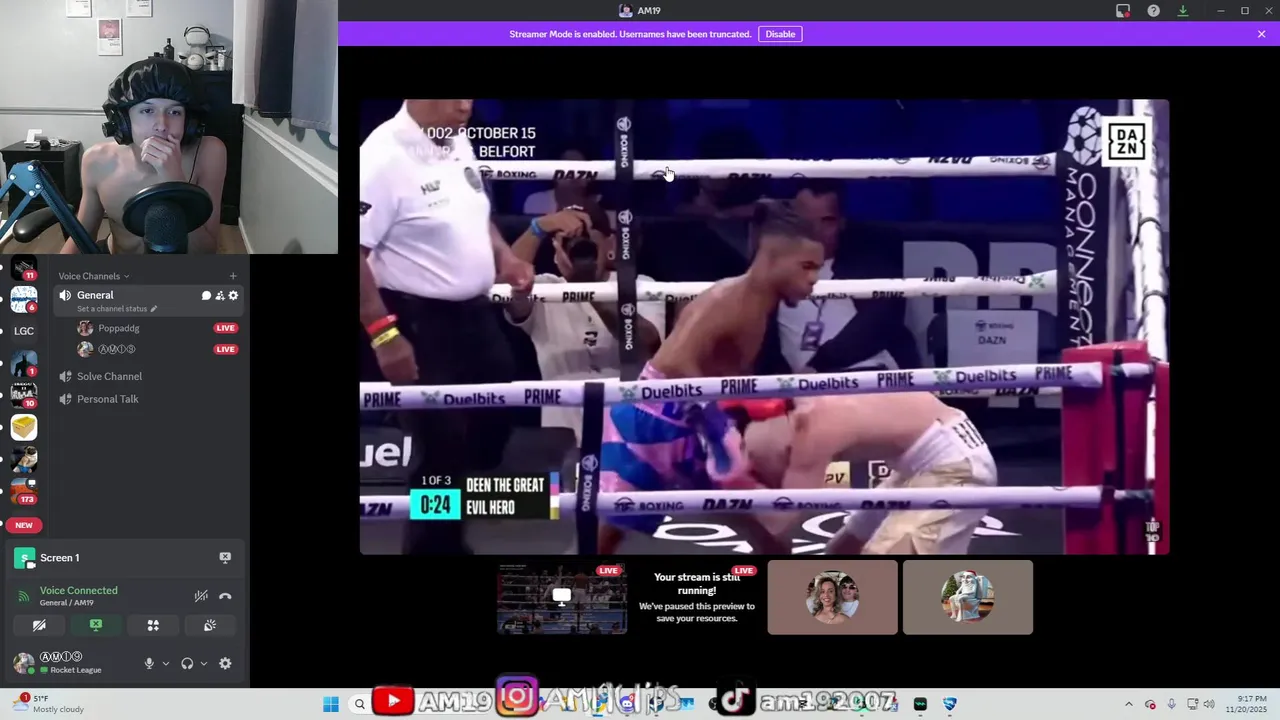Open the Discord inbox icon
Image resolution: width=1280 pixels, height=720 pixels.
[x=1123, y=11]
